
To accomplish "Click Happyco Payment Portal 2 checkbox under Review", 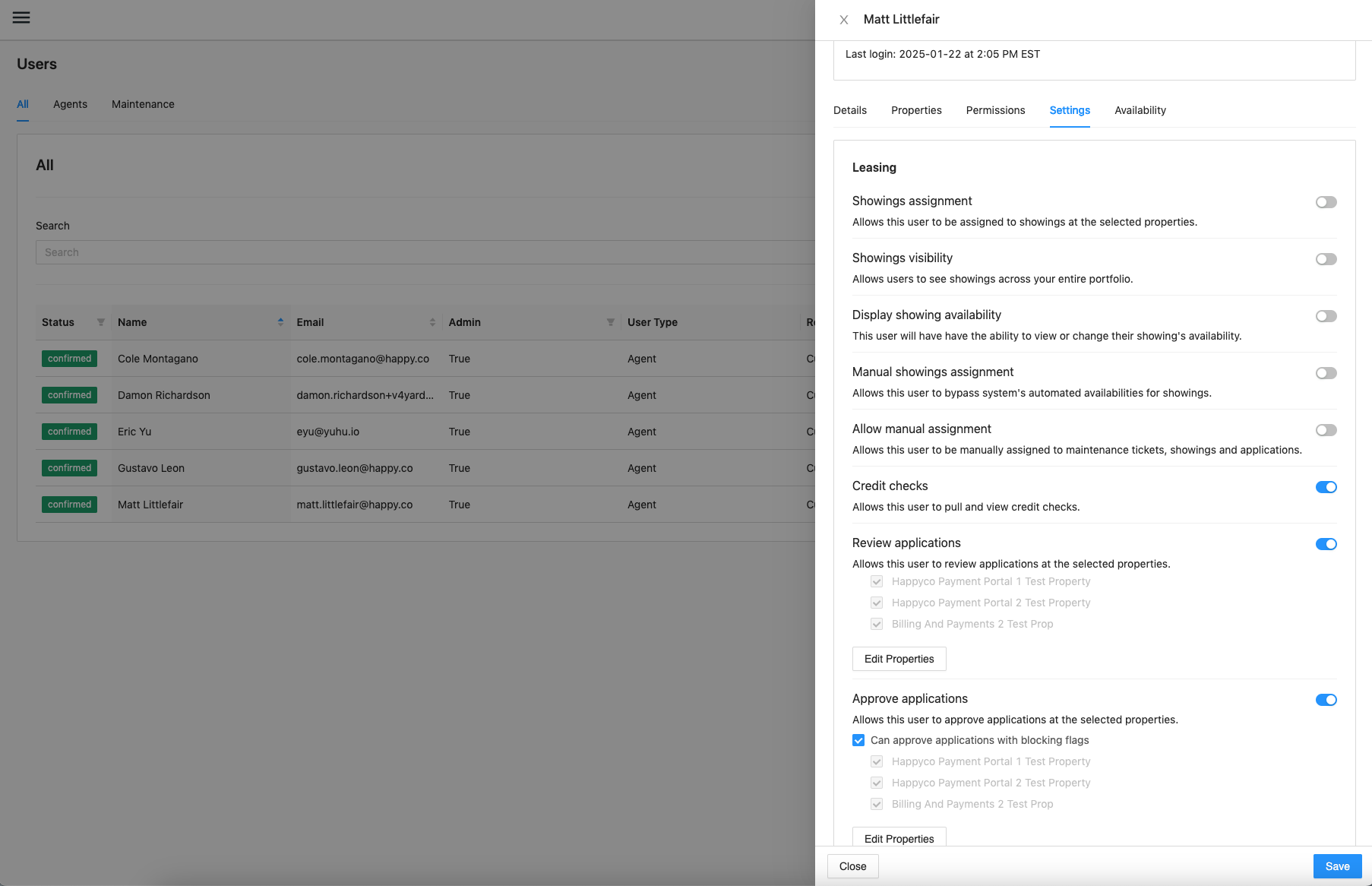I will (877, 603).
